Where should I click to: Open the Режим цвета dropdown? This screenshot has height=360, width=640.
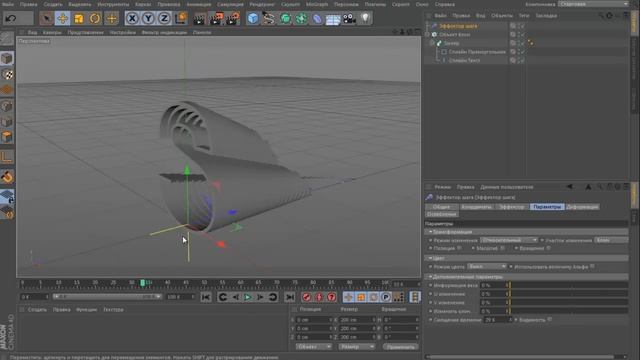pyautogui.click(x=487, y=267)
